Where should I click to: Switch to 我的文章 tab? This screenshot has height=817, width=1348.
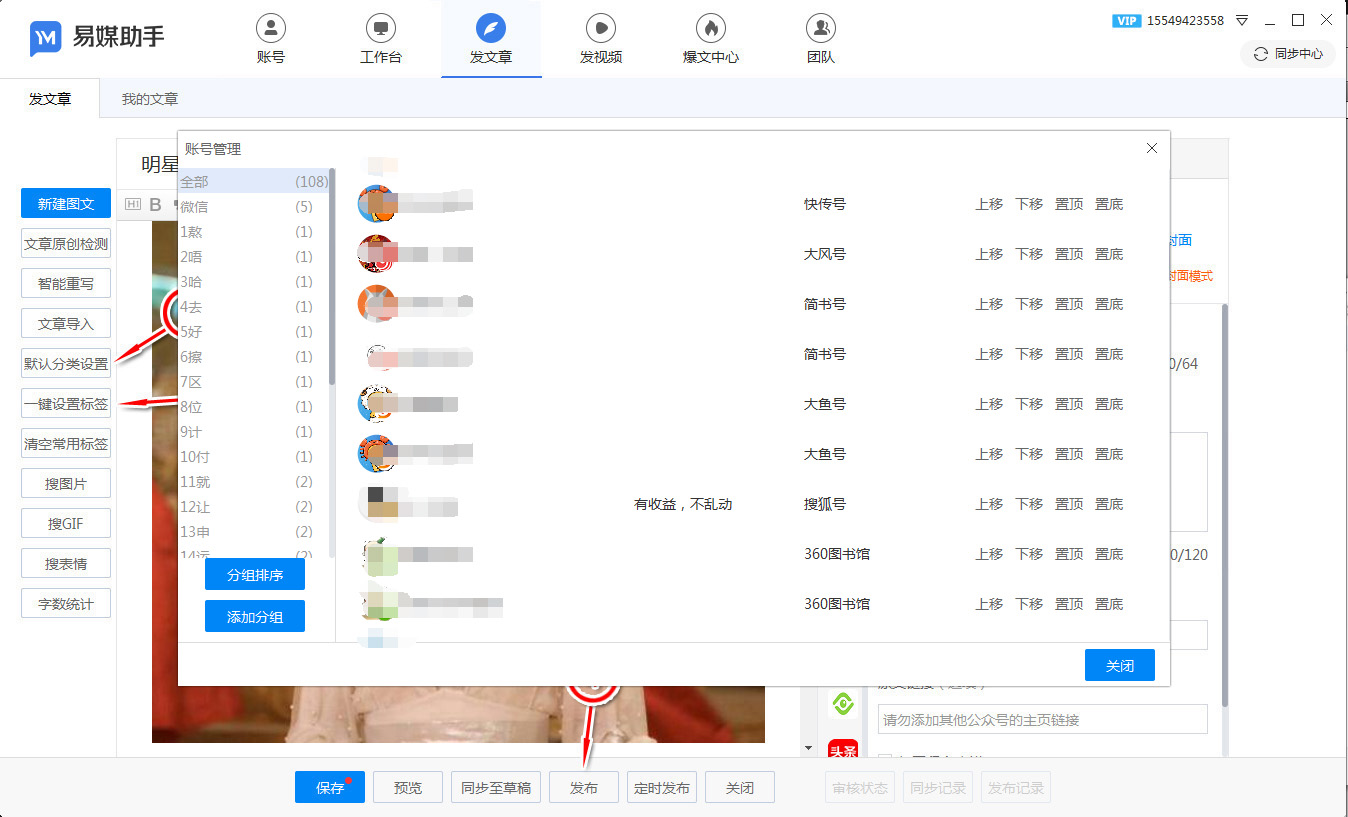coord(150,99)
